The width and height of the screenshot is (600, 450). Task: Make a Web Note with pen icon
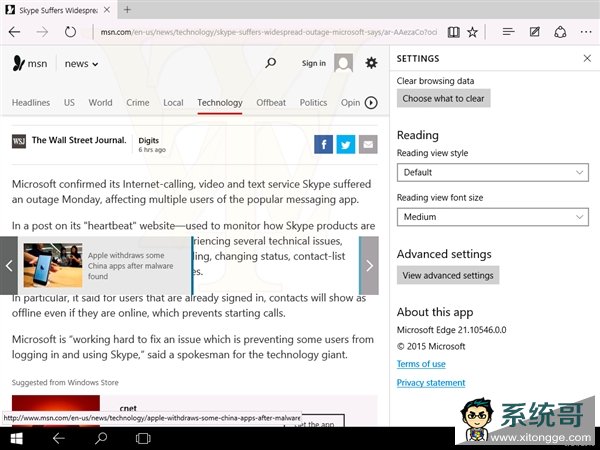pos(534,32)
